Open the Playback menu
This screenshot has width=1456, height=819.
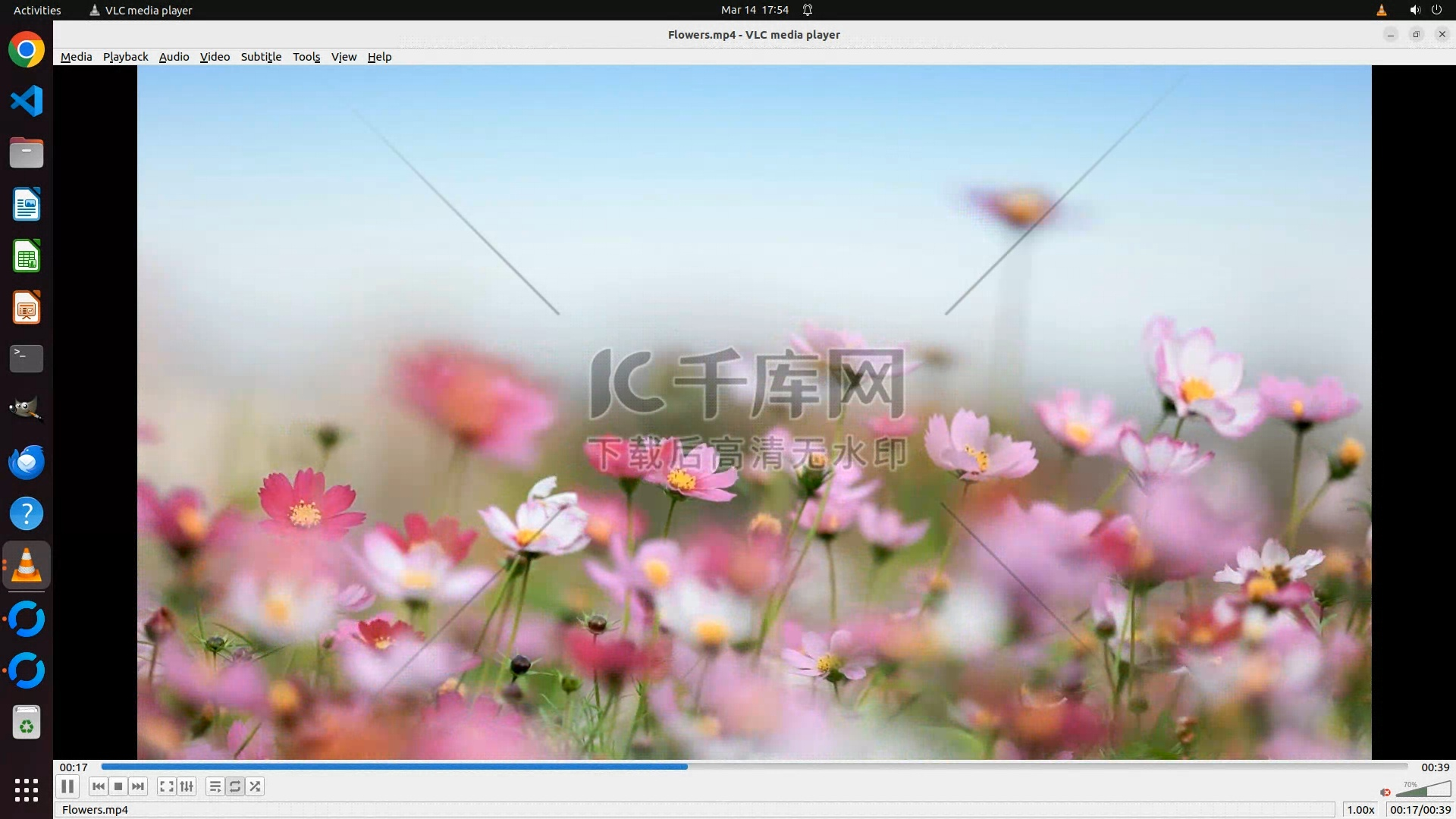click(125, 57)
